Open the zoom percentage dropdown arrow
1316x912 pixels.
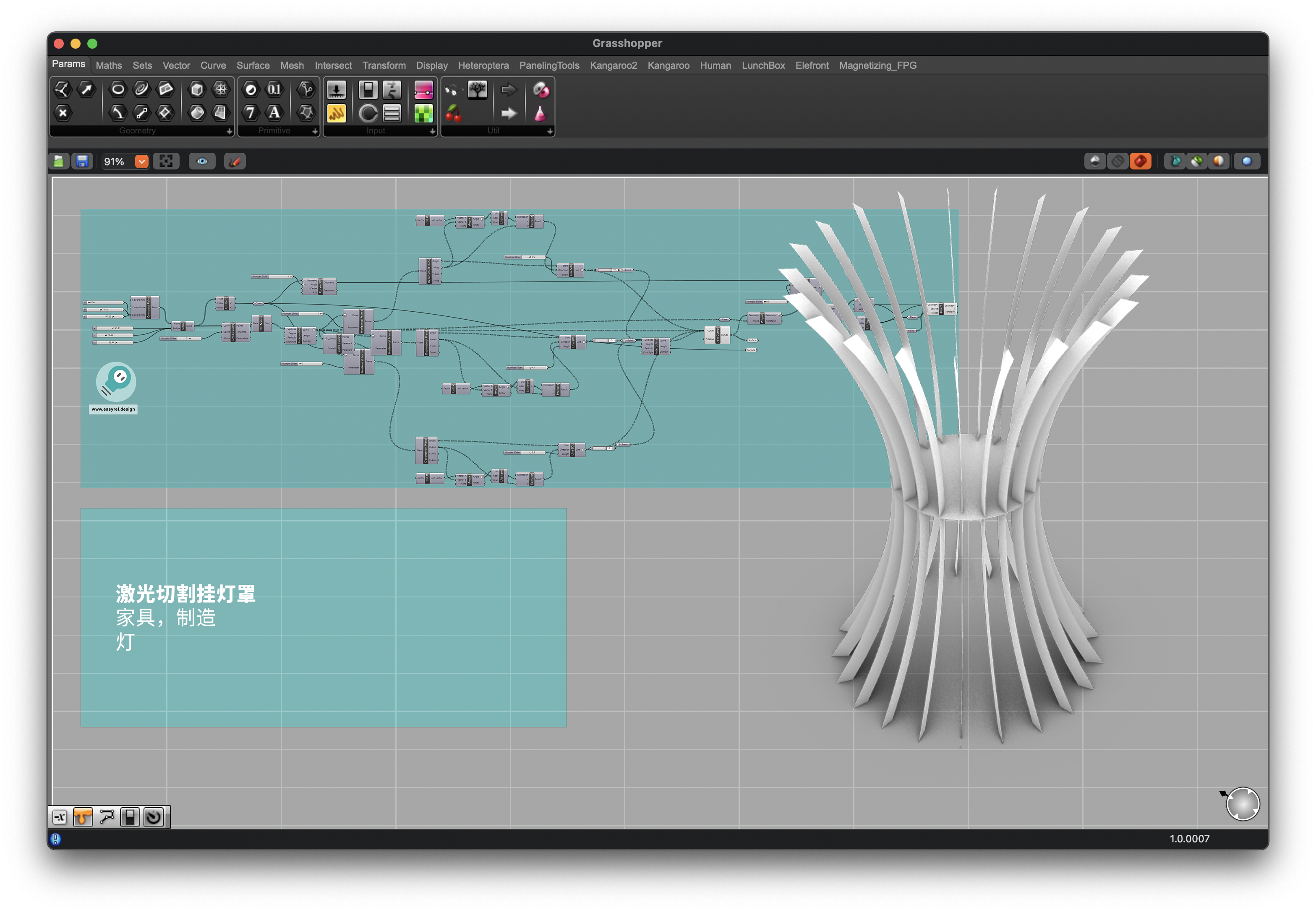[142, 162]
